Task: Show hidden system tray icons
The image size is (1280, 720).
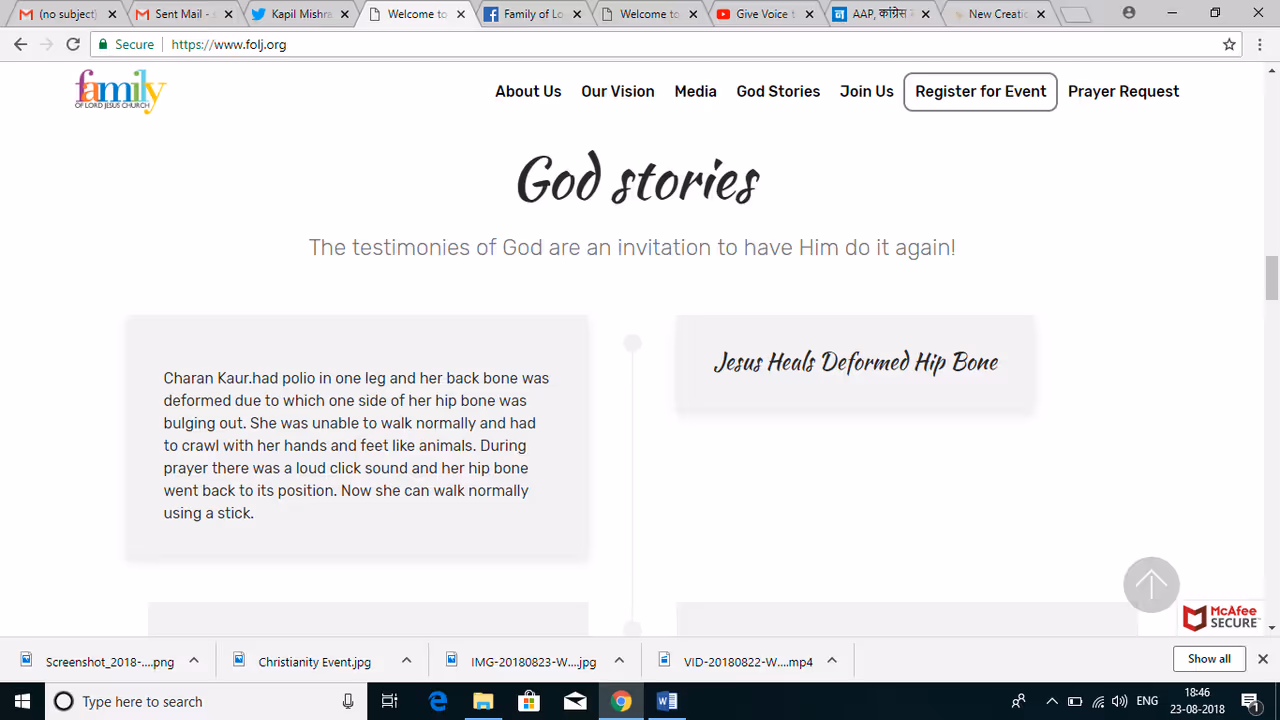Action: [x=1051, y=701]
